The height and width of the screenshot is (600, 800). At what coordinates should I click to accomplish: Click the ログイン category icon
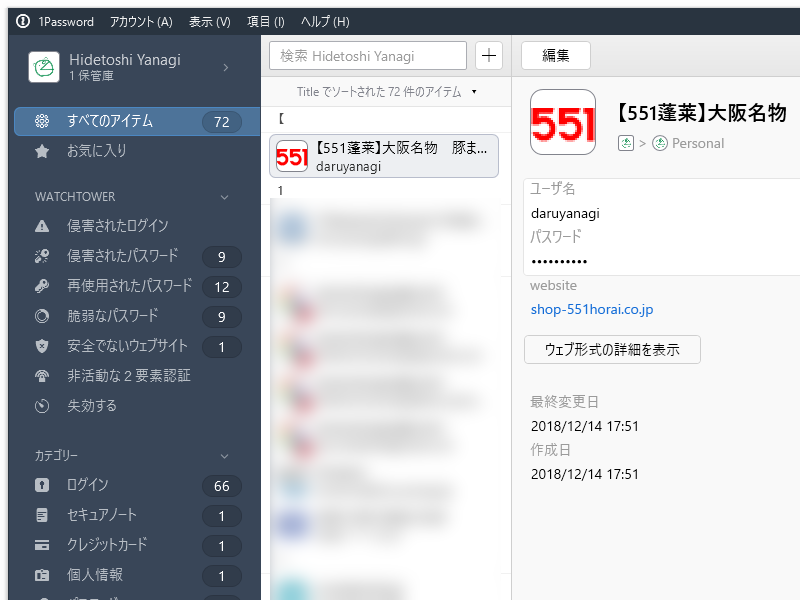point(42,485)
